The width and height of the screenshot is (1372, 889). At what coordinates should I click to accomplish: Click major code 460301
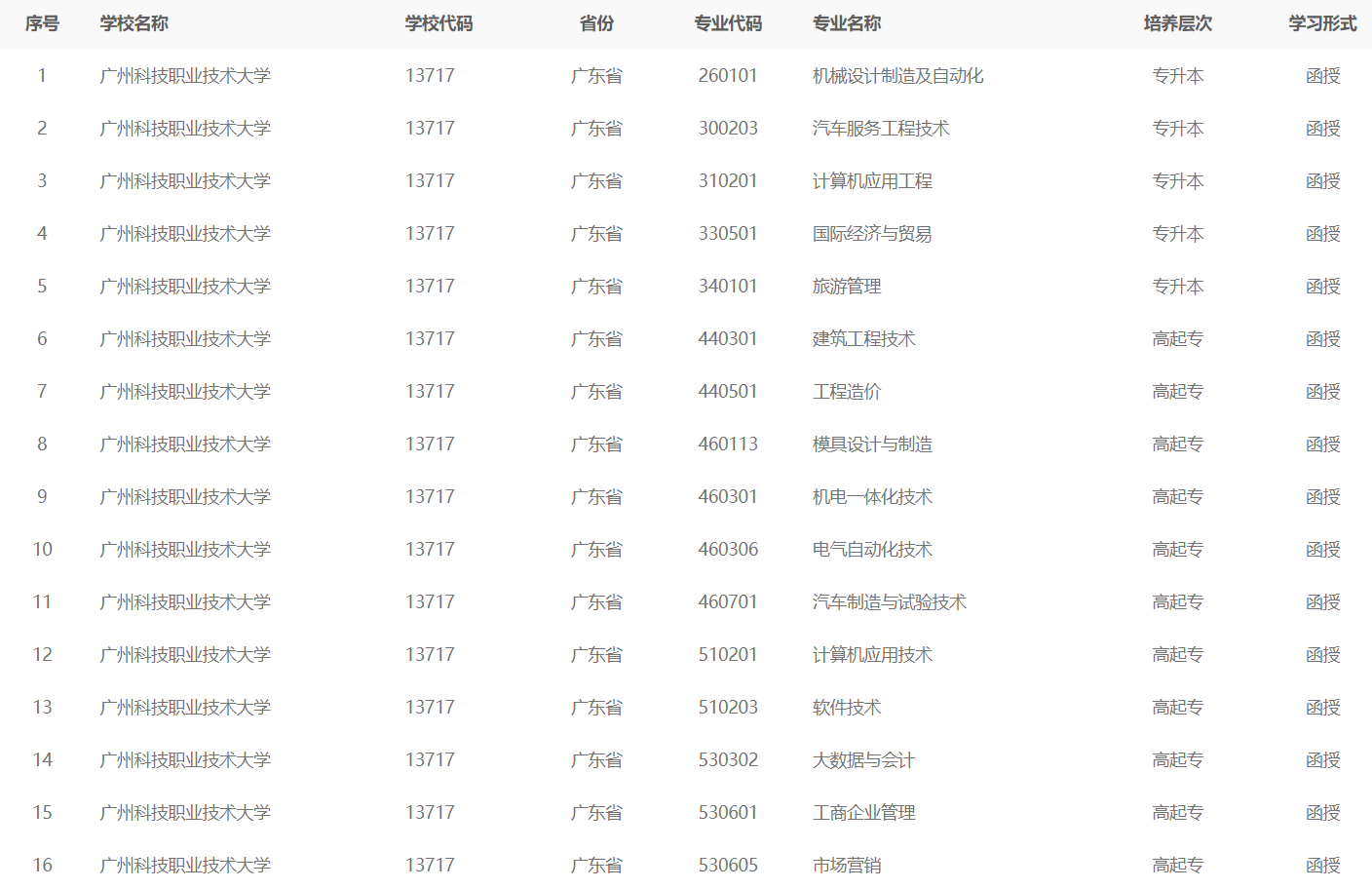pos(728,497)
